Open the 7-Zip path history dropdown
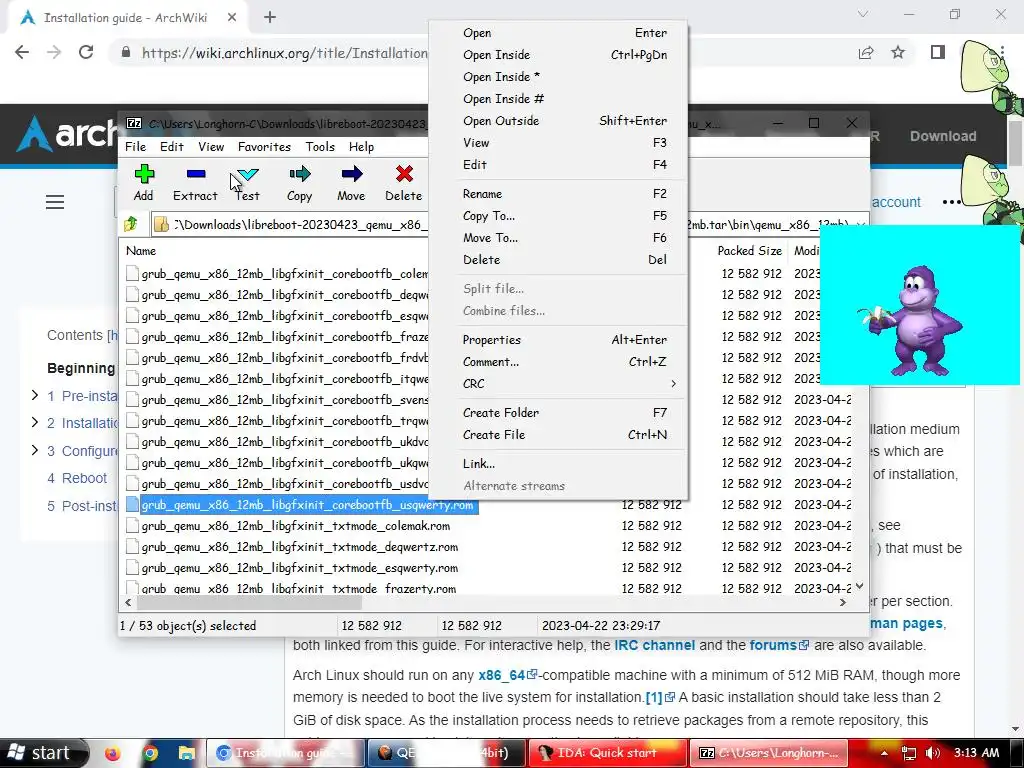Image resolution: width=1024 pixels, height=768 pixels. coord(861,225)
